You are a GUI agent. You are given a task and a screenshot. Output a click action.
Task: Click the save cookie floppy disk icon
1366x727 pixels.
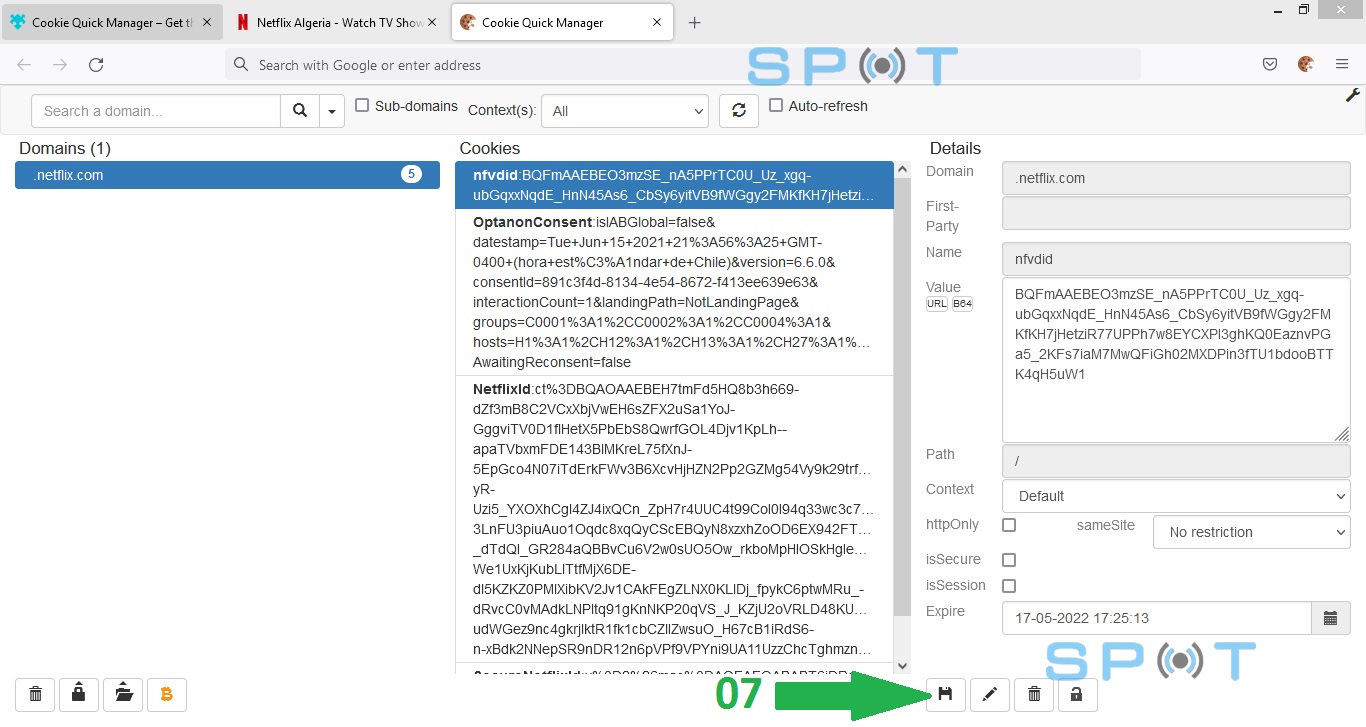click(x=945, y=694)
